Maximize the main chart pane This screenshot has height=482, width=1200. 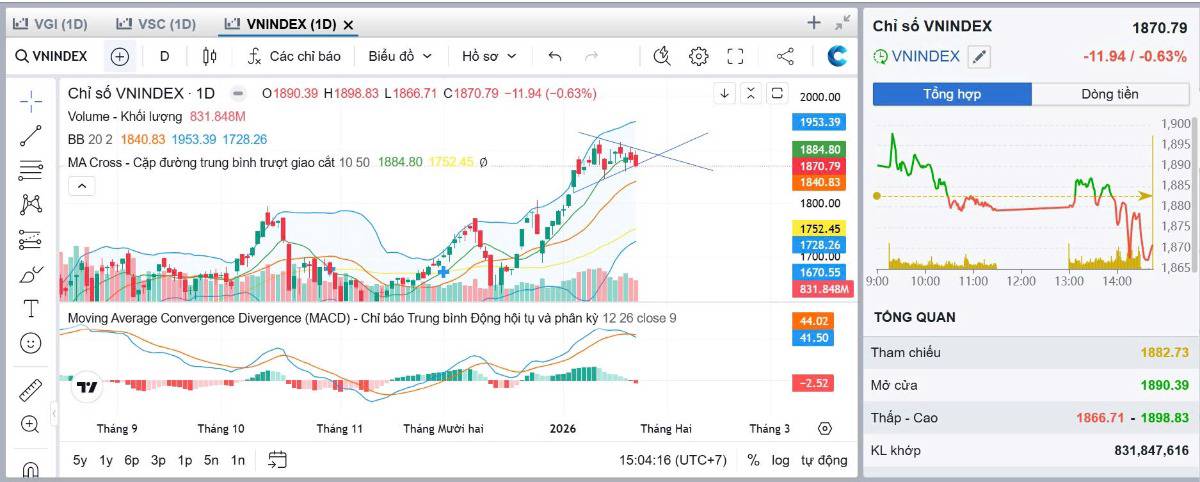click(777, 93)
